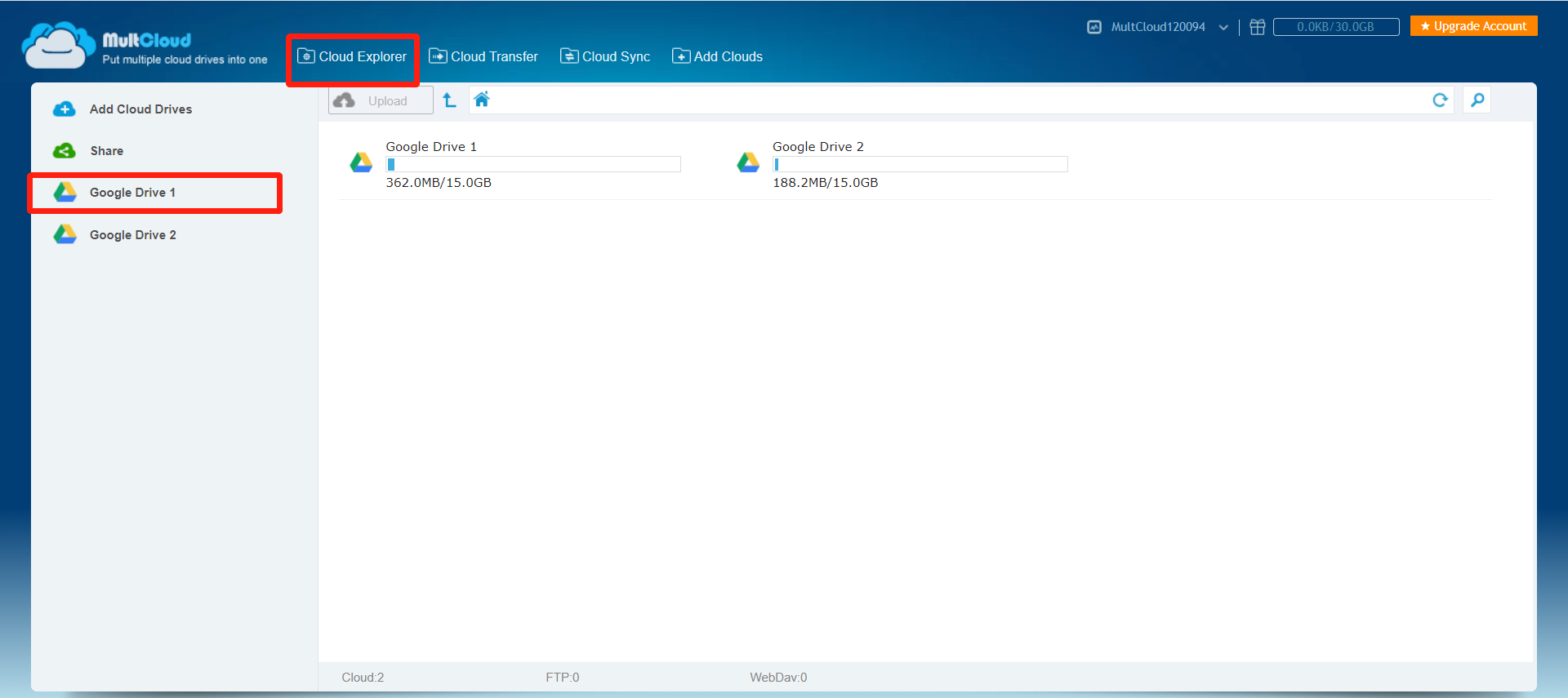Viewport: 1568px width, 698px height.
Task: Switch to the Cloud Sync tab
Action: tap(605, 56)
